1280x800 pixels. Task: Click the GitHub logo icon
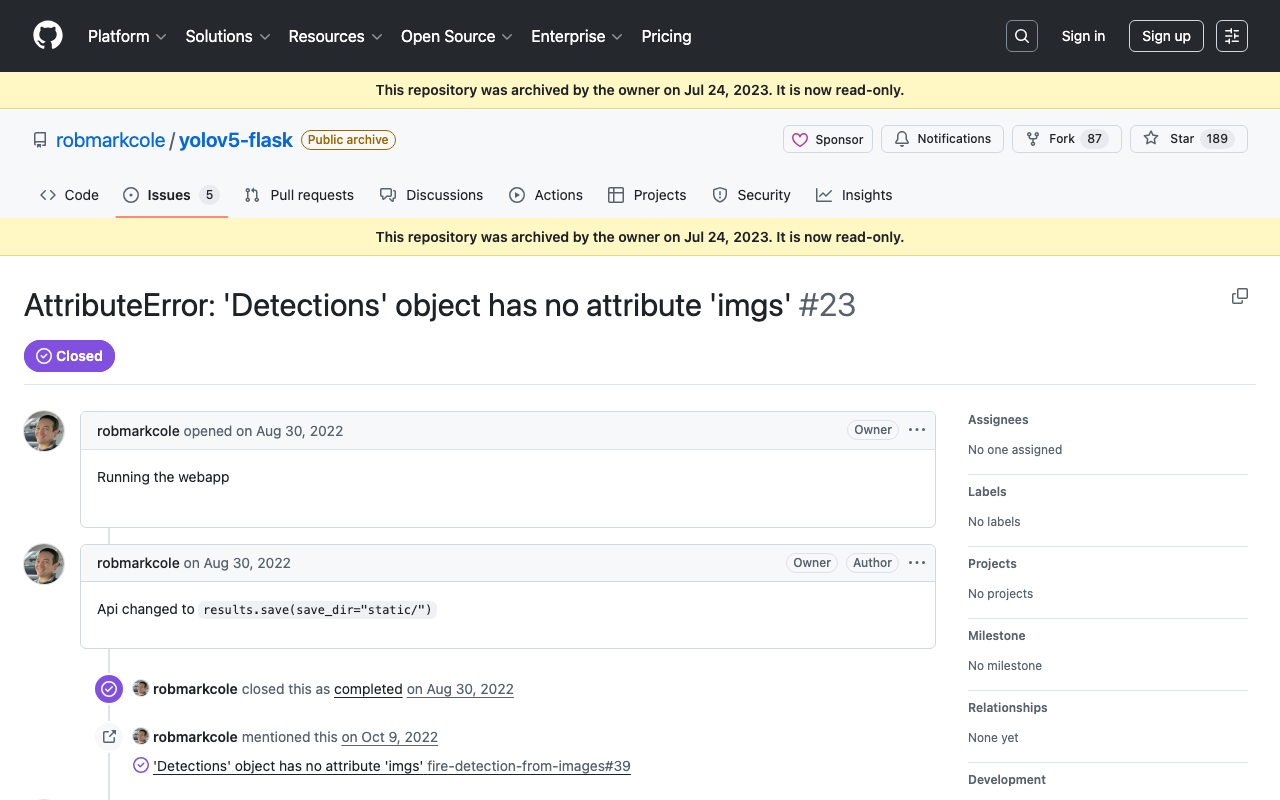tap(48, 36)
